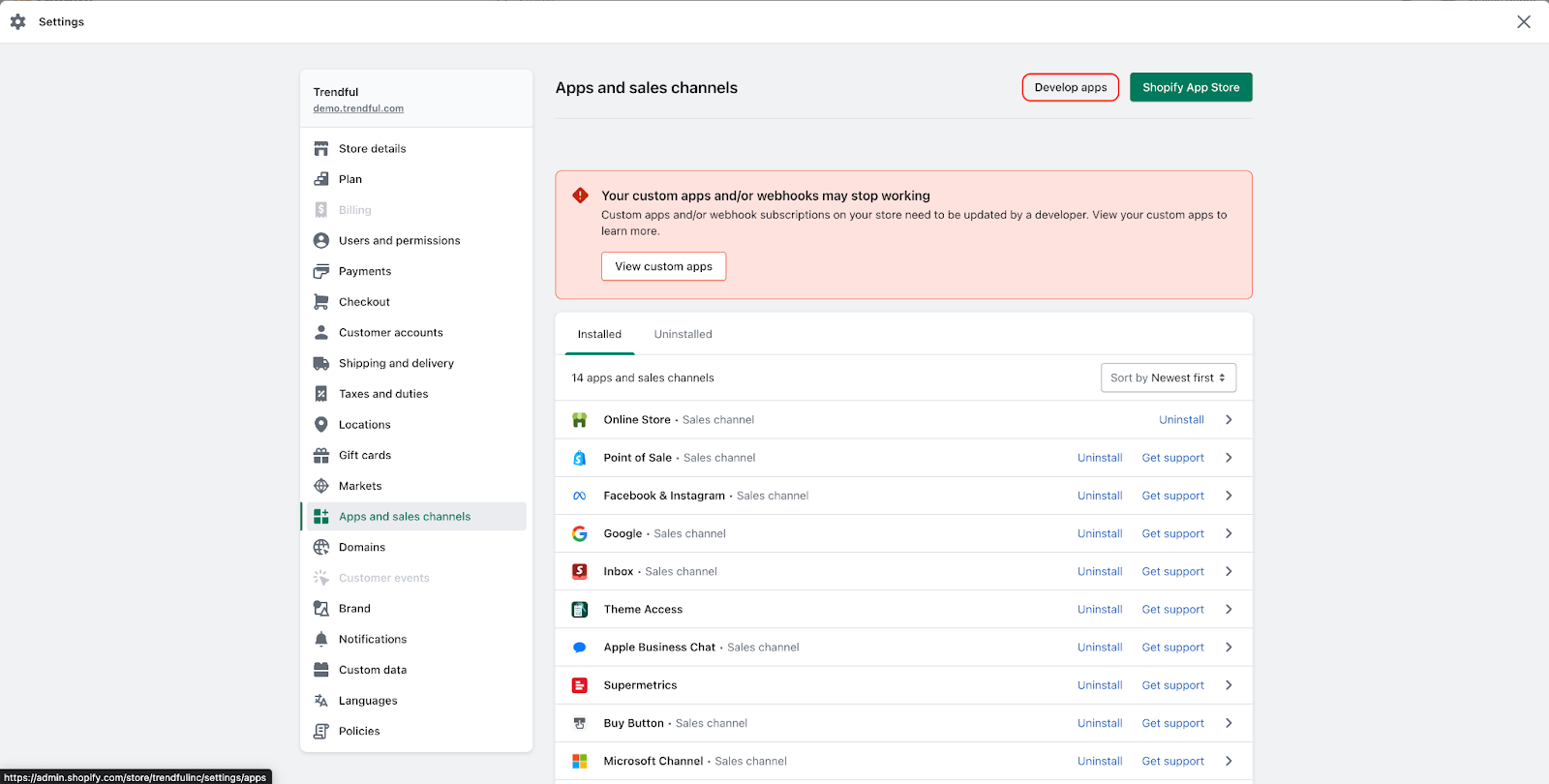Screen dimensions: 1549x784
Task: Click the Checkout cart icon
Action: tap(321, 302)
